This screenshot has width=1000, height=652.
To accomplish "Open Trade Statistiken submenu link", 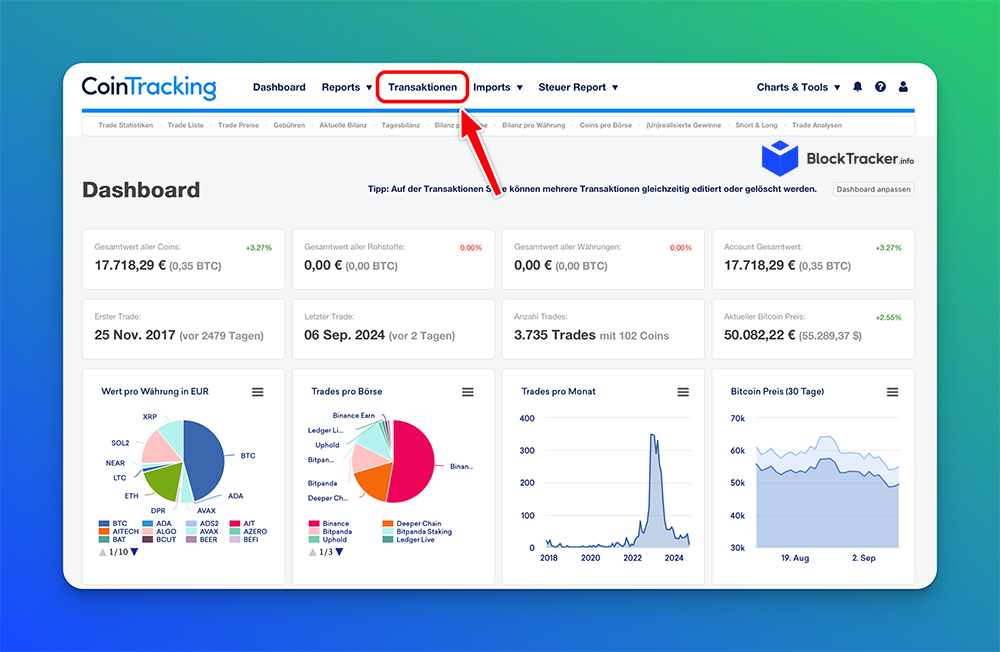I will point(126,125).
